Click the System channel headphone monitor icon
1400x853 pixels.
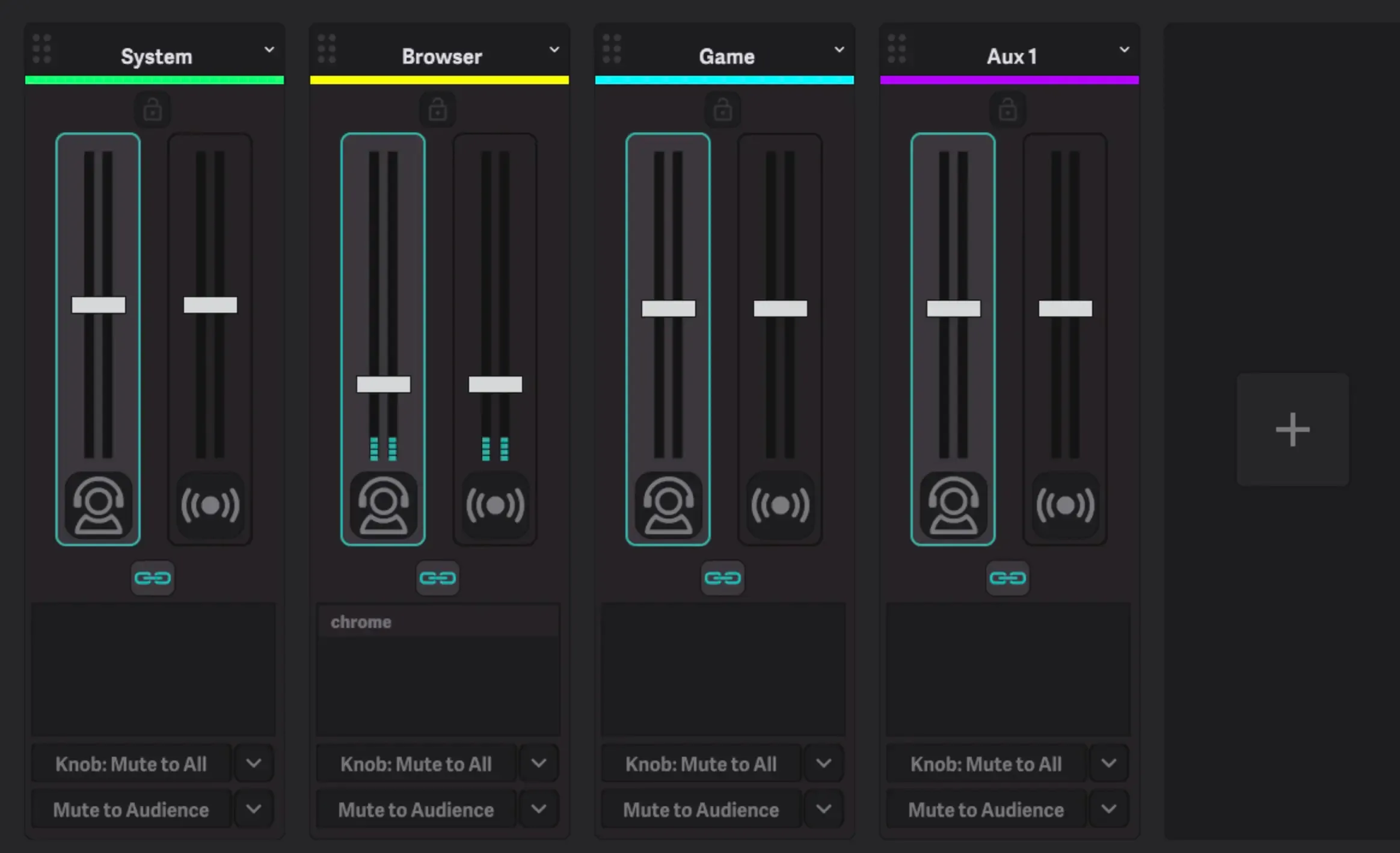tap(98, 505)
